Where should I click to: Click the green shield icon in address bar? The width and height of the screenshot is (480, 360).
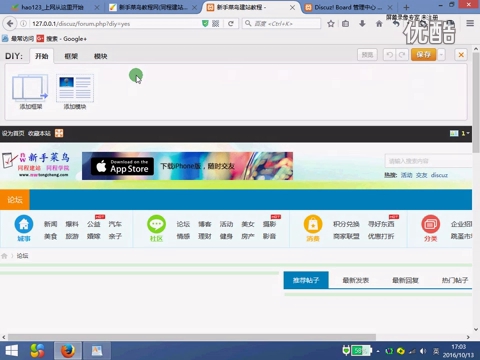tap(205, 24)
